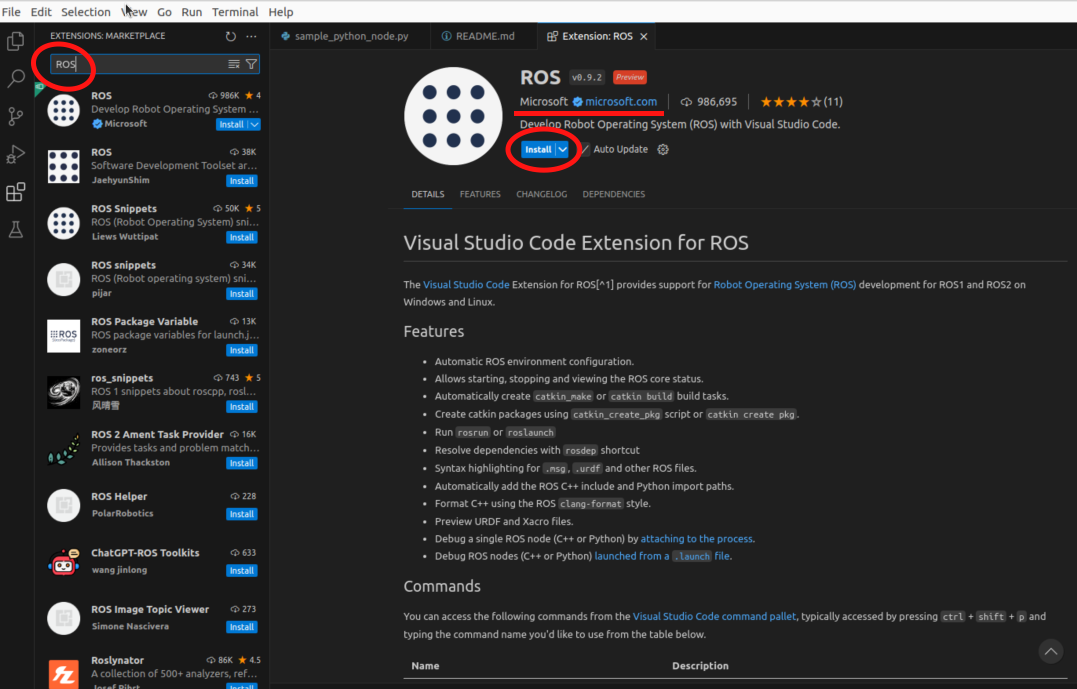Open the Help menu

tap(280, 12)
